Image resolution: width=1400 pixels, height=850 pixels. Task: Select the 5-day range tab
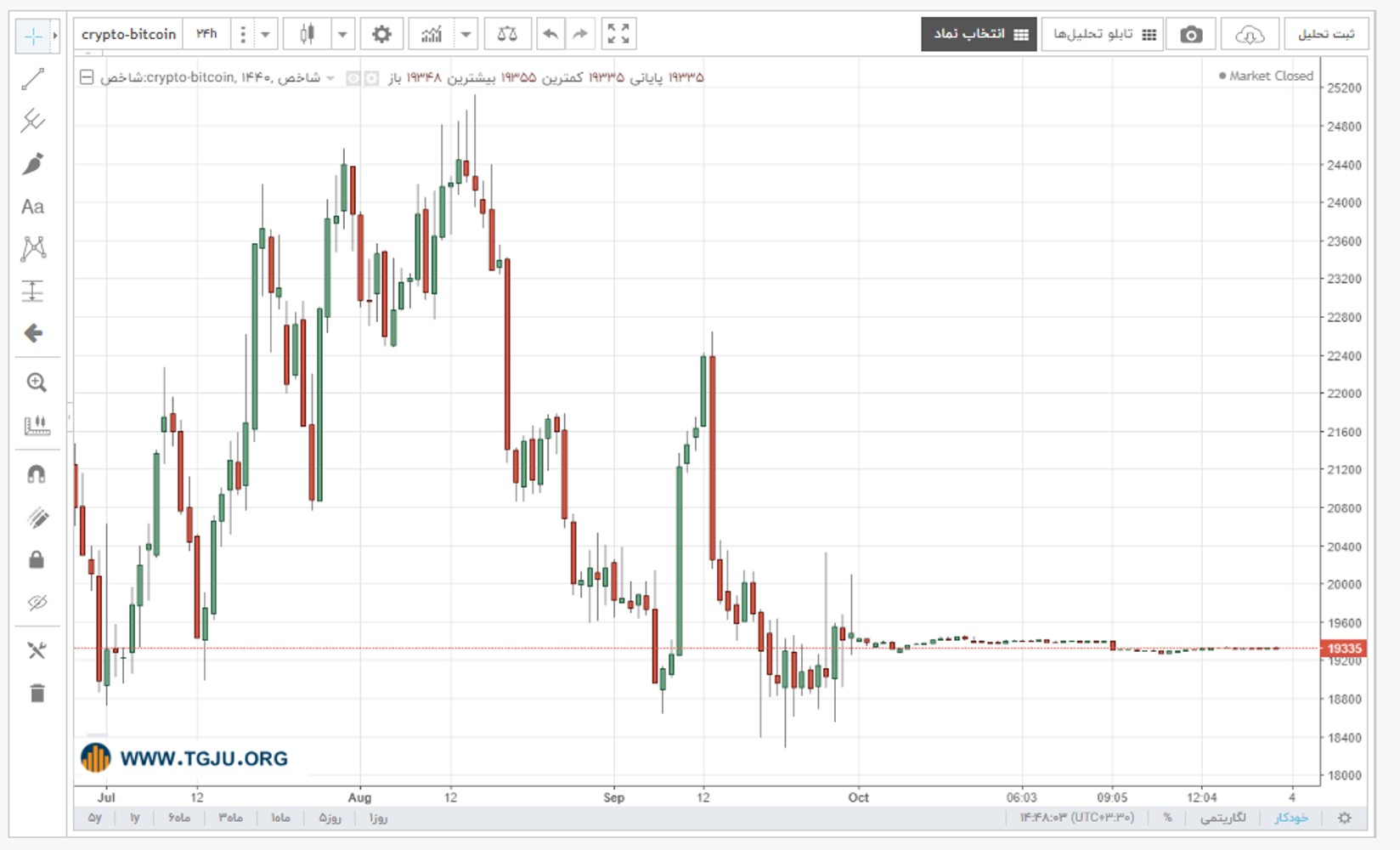[x=330, y=818]
